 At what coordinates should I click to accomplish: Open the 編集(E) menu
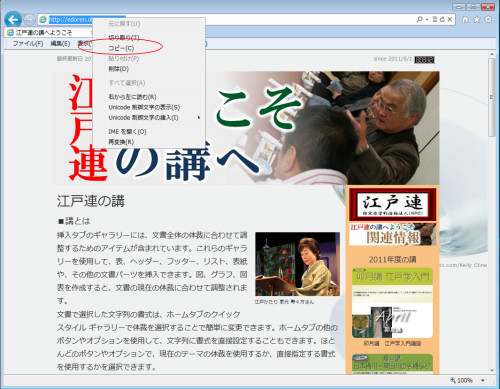point(60,43)
